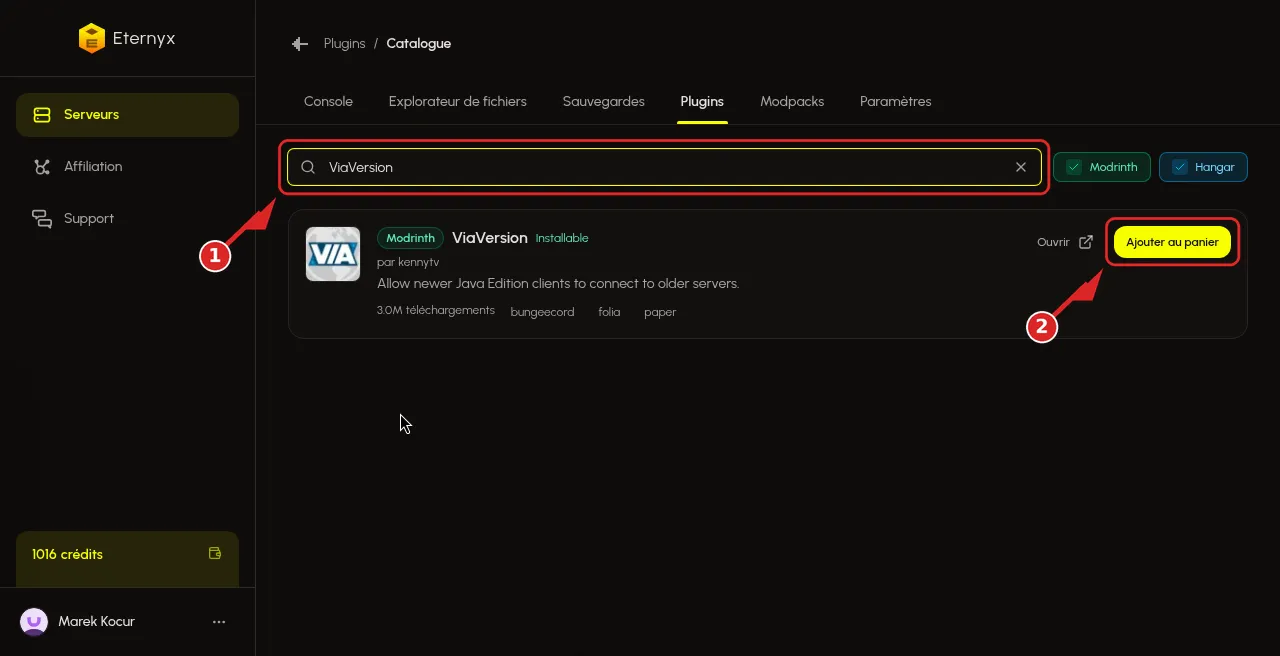
Task: Click the Affiliation sidebar icon
Action: [42, 167]
